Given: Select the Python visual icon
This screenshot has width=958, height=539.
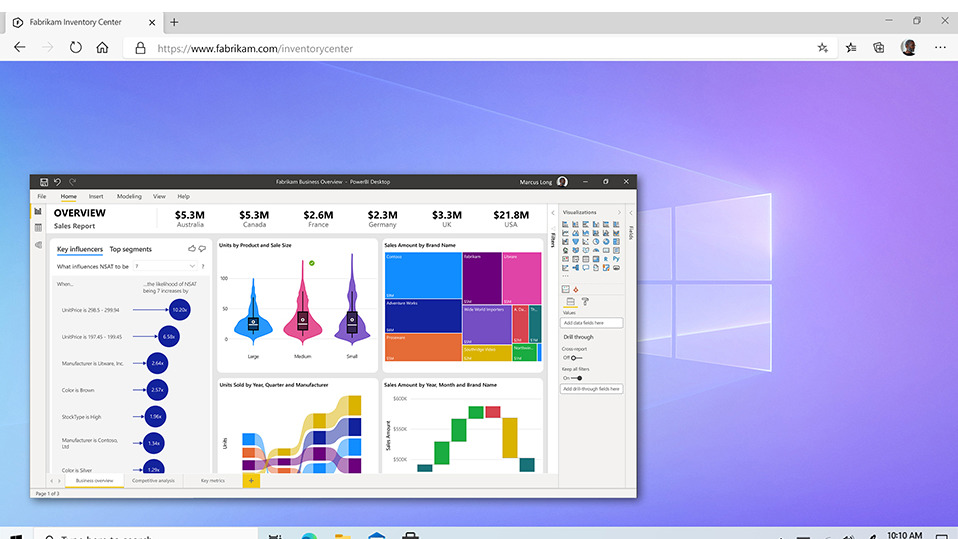Looking at the screenshot, I should (x=616, y=259).
